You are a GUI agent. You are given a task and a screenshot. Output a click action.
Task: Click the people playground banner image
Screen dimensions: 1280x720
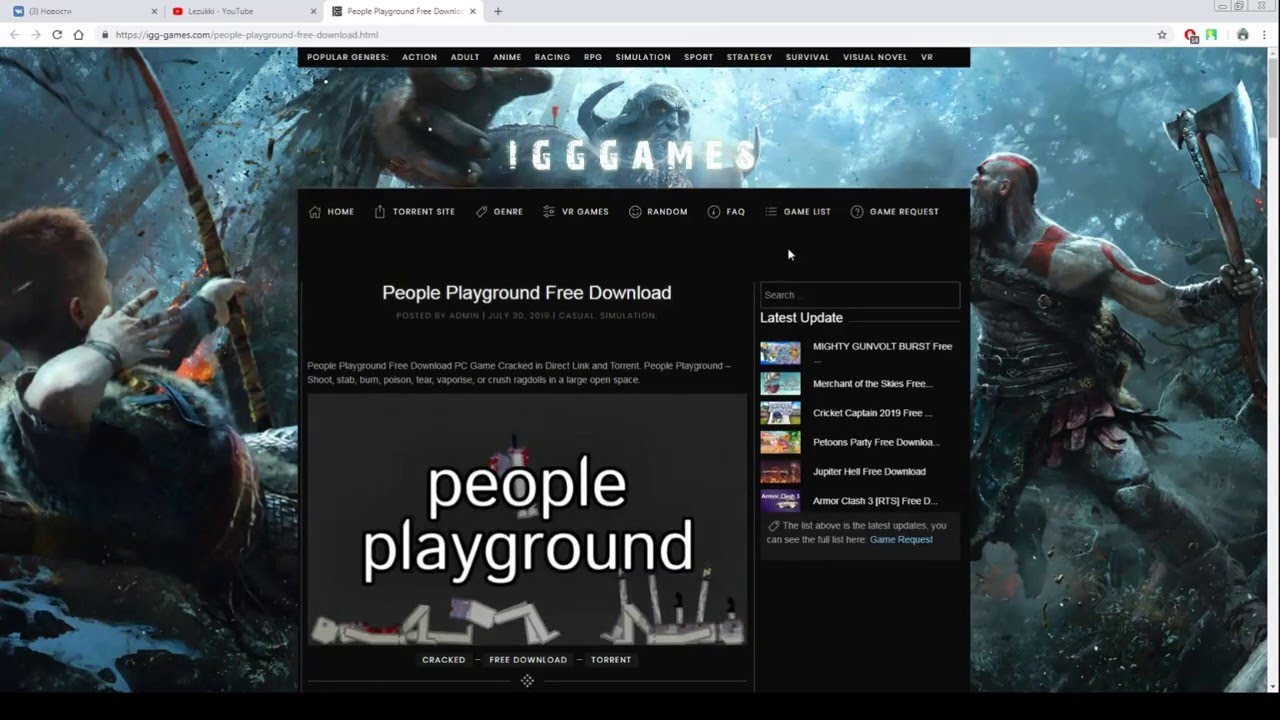click(x=527, y=520)
